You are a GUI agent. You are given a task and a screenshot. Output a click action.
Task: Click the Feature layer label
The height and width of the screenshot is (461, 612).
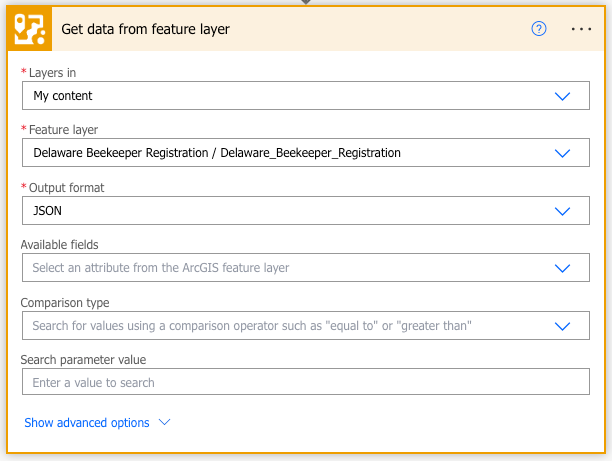[63, 130]
